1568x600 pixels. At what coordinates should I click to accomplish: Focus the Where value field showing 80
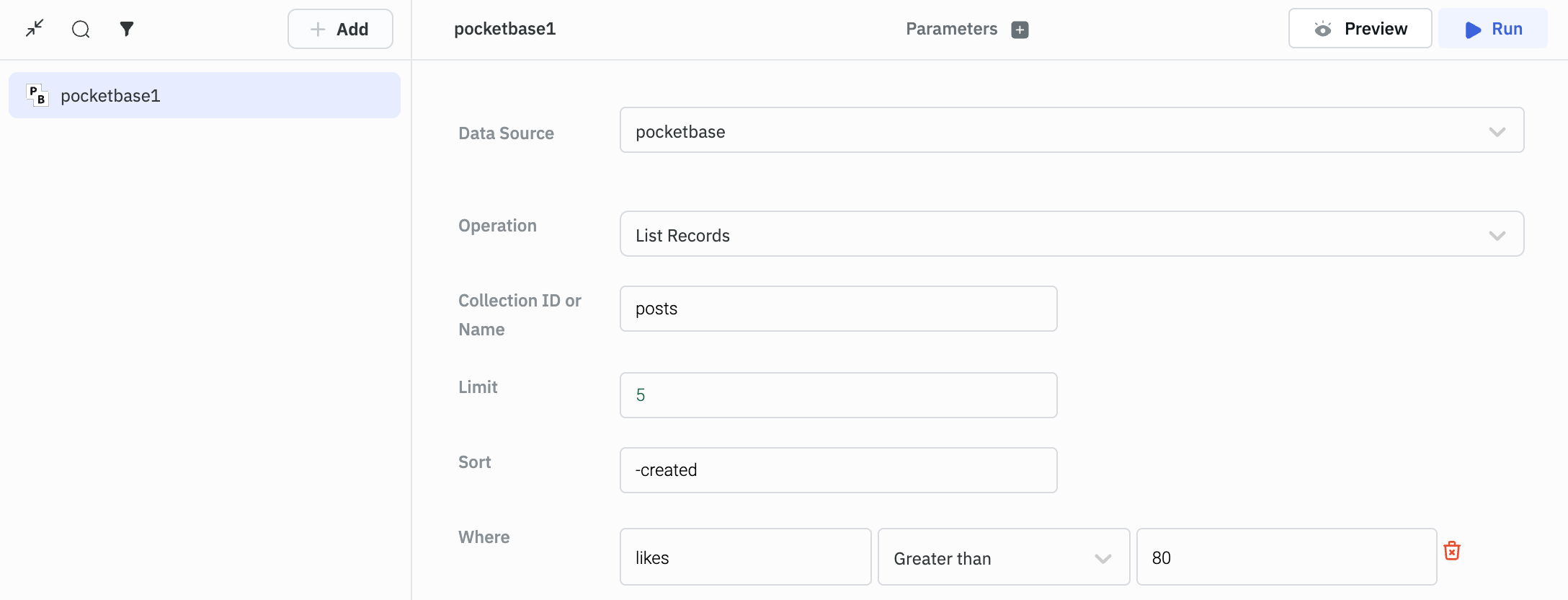coord(1286,557)
